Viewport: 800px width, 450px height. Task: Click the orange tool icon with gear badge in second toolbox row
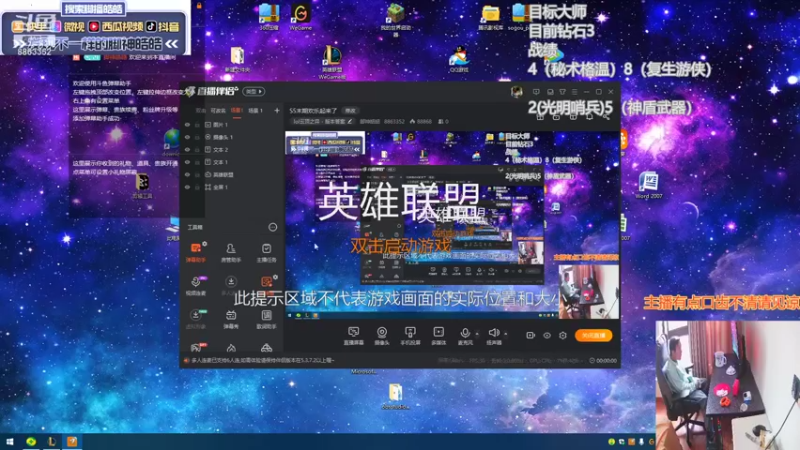coord(266,282)
